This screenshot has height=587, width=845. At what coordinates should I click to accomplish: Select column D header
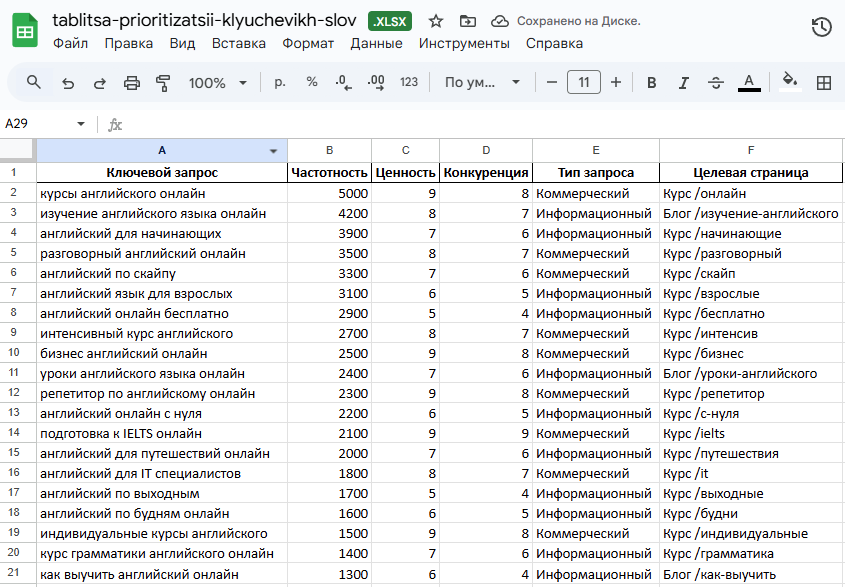486,150
